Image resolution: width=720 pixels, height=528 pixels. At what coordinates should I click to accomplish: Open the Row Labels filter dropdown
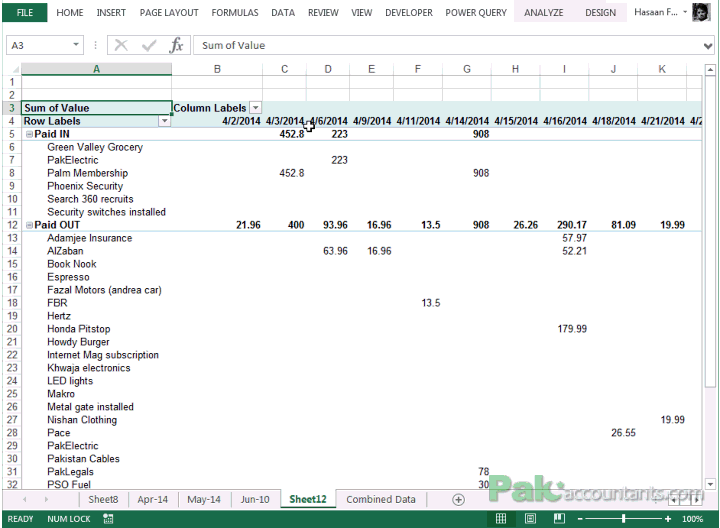[x=164, y=121]
